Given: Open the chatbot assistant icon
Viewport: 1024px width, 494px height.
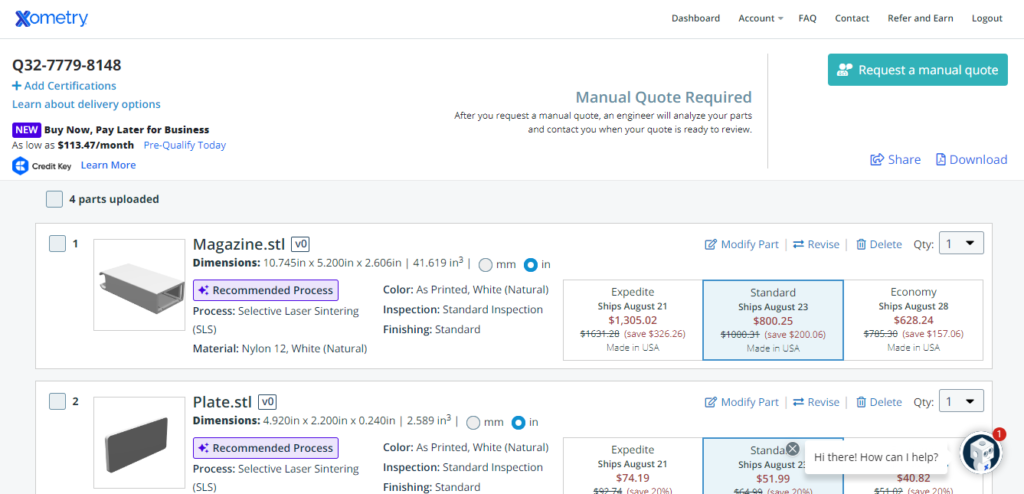Looking at the screenshot, I should point(982,452).
